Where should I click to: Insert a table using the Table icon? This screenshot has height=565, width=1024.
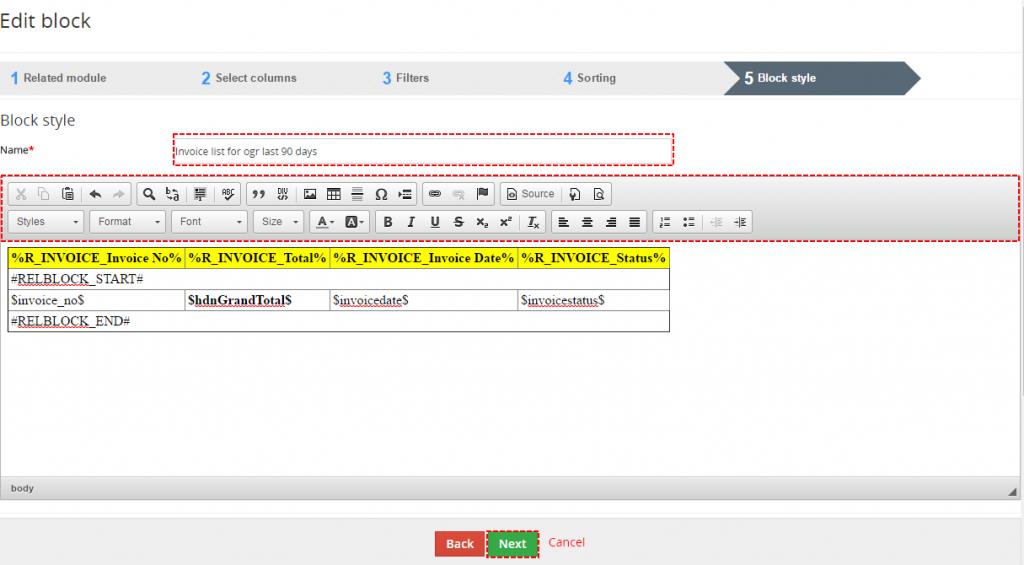334,194
